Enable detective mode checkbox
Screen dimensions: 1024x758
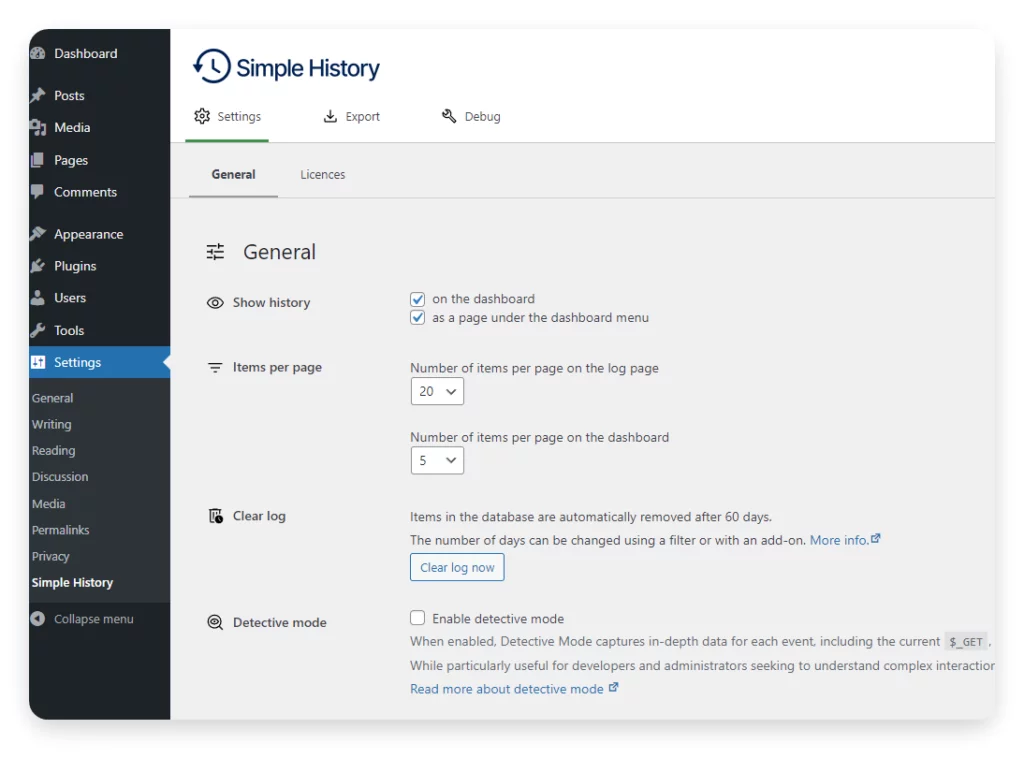tap(417, 618)
